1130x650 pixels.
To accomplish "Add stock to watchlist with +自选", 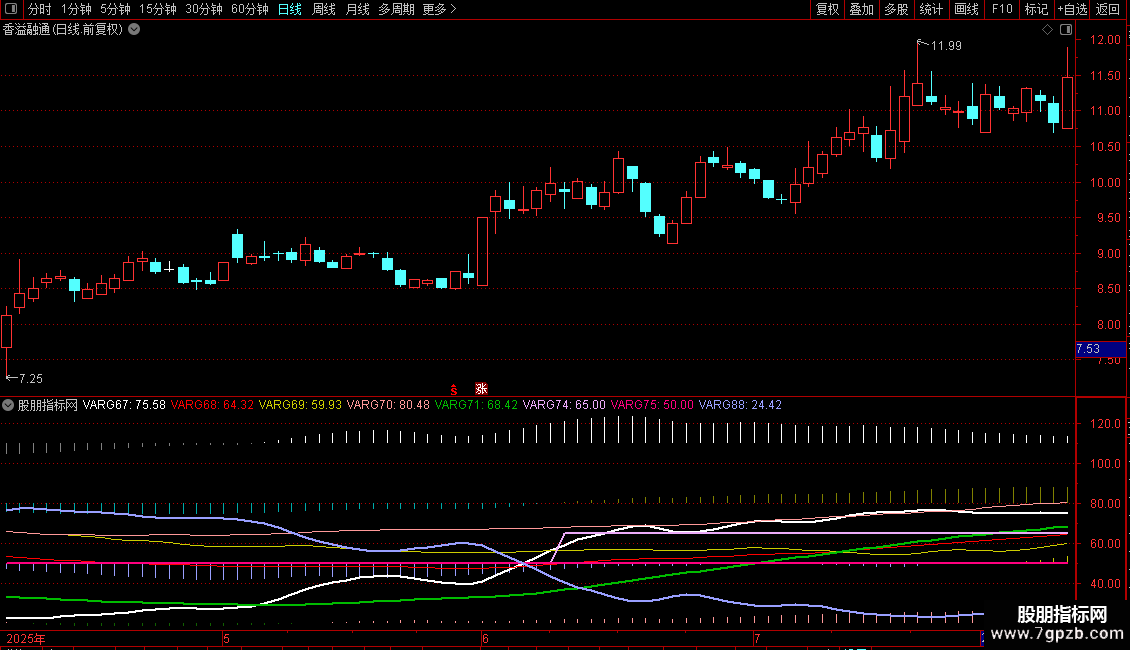I will tap(1072, 9).
